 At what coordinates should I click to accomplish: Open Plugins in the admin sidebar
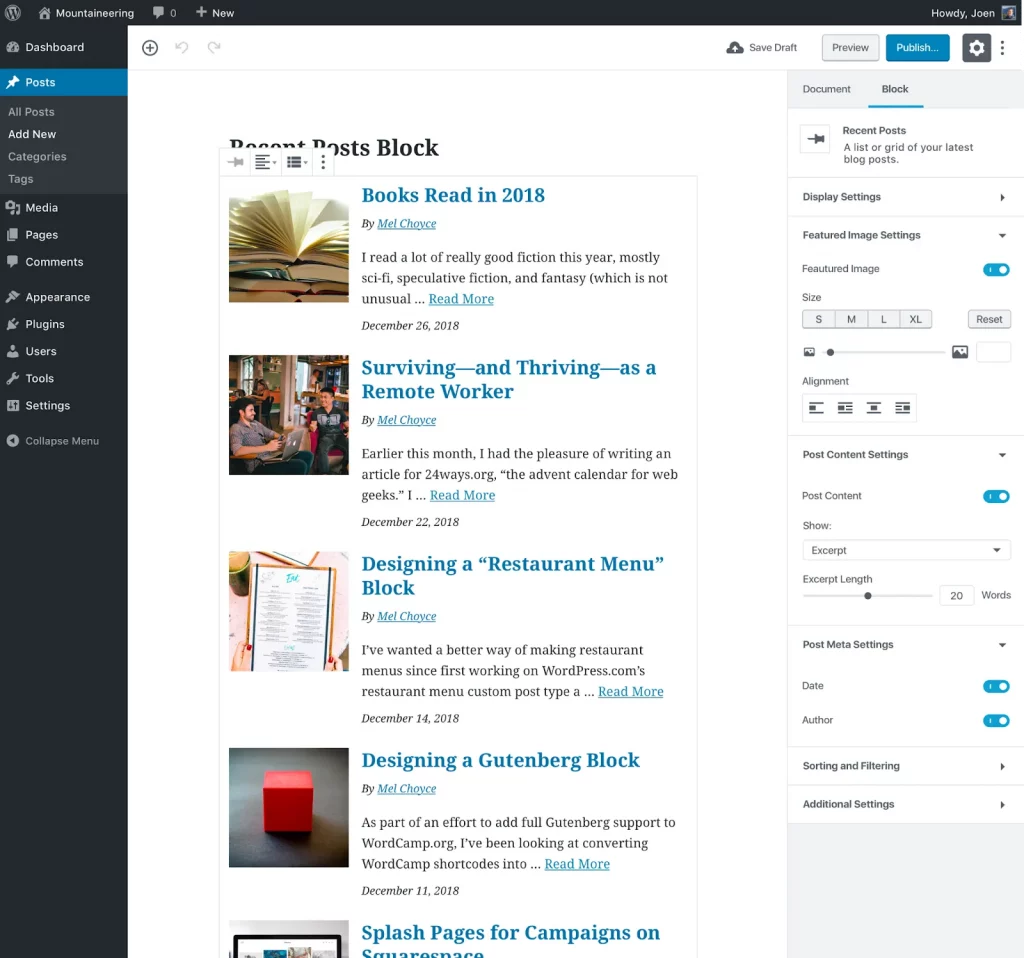pos(45,324)
